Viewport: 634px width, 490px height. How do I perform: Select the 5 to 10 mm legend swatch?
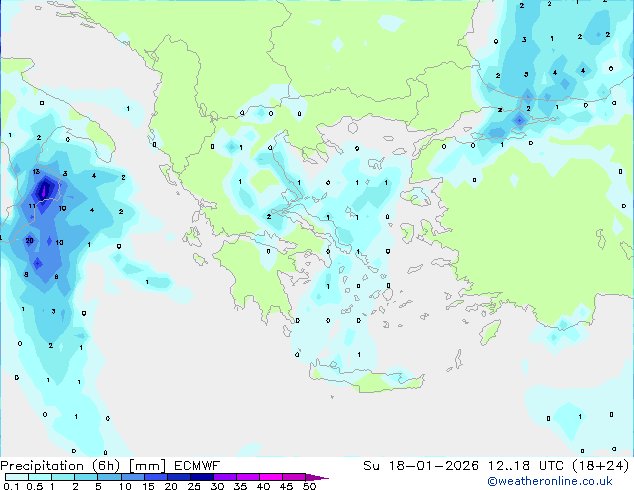click(109, 477)
